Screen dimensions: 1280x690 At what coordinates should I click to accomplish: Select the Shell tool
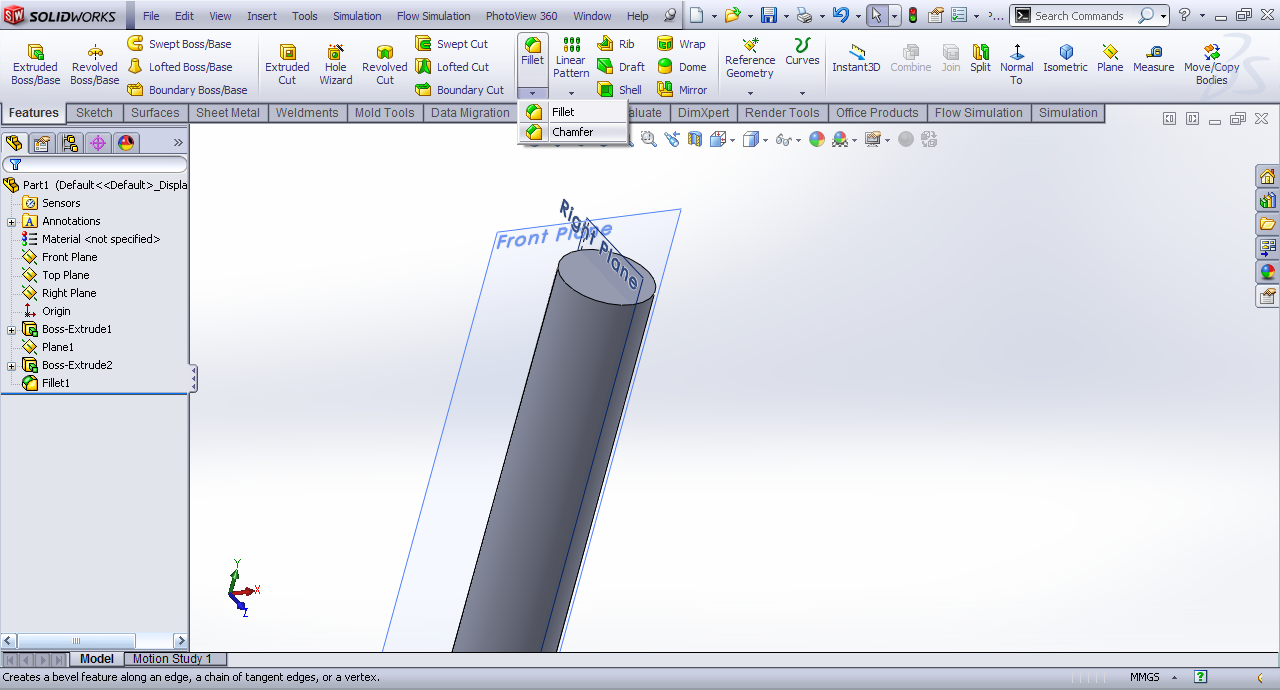(x=620, y=90)
